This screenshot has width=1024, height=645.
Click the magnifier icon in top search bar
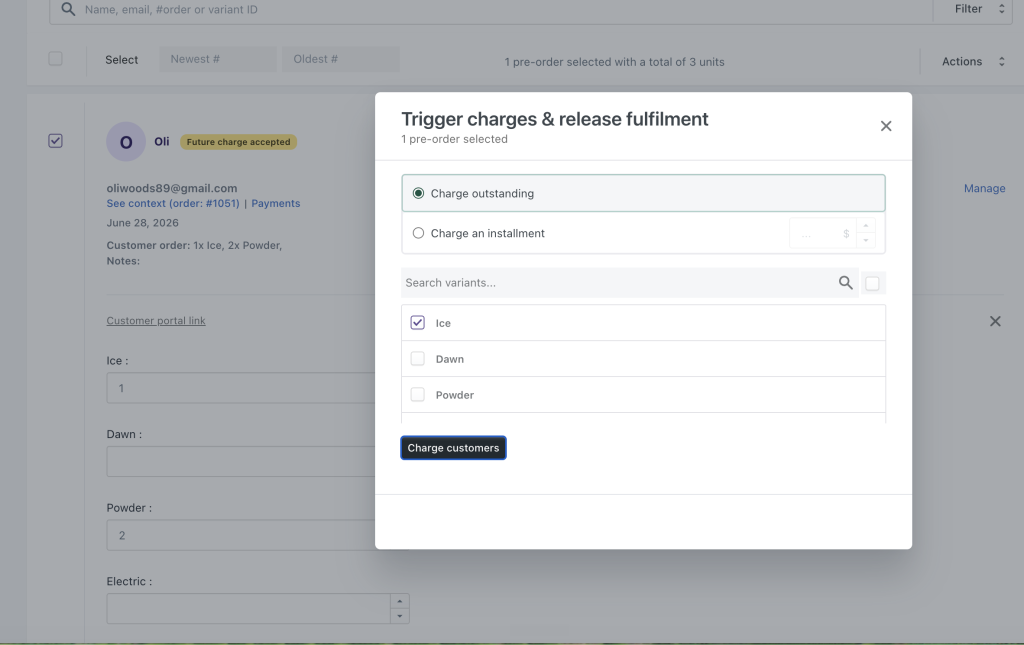tap(68, 9)
